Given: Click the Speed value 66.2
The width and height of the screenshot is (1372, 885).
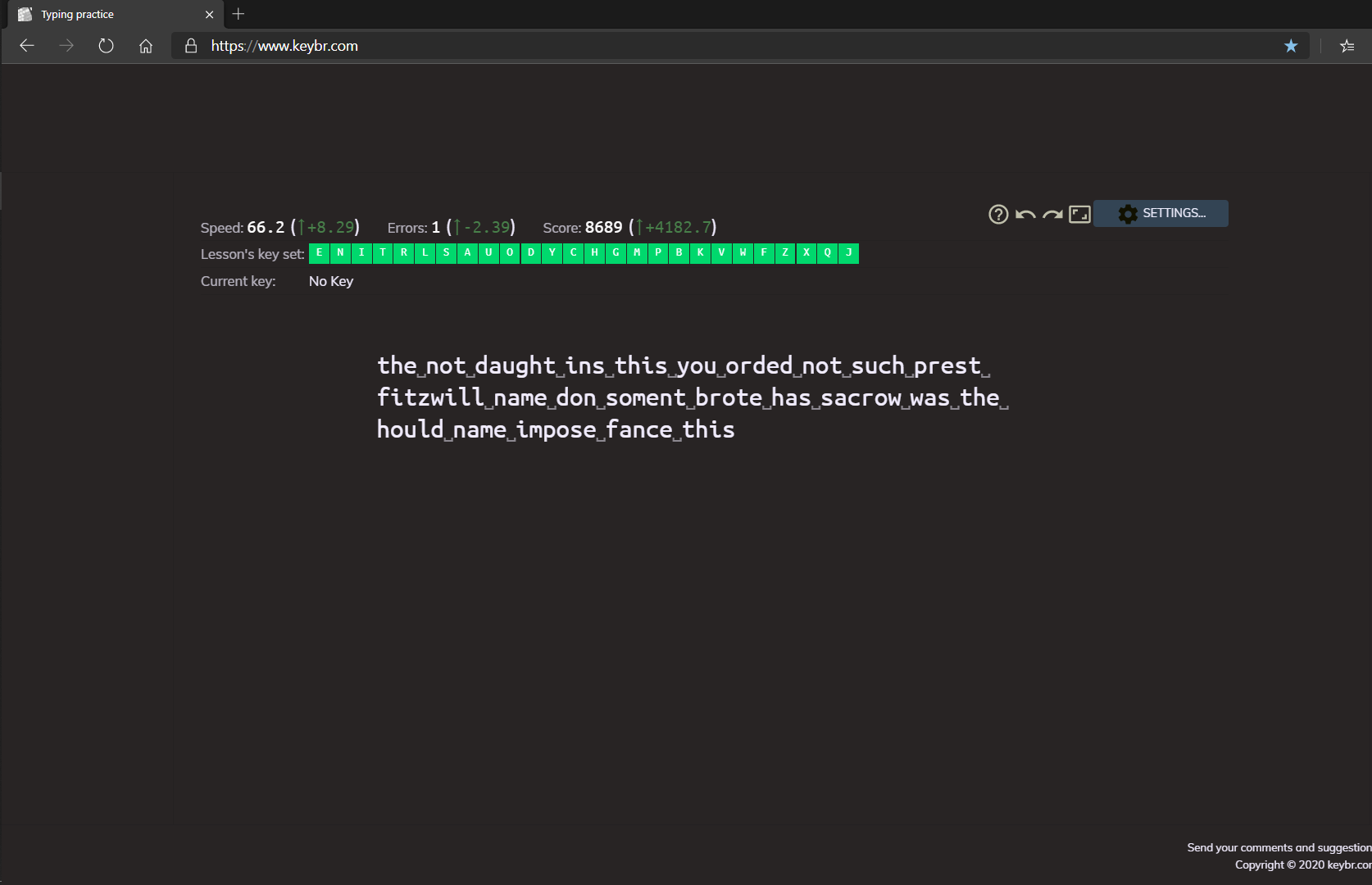Looking at the screenshot, I should [x=266, y=227].
